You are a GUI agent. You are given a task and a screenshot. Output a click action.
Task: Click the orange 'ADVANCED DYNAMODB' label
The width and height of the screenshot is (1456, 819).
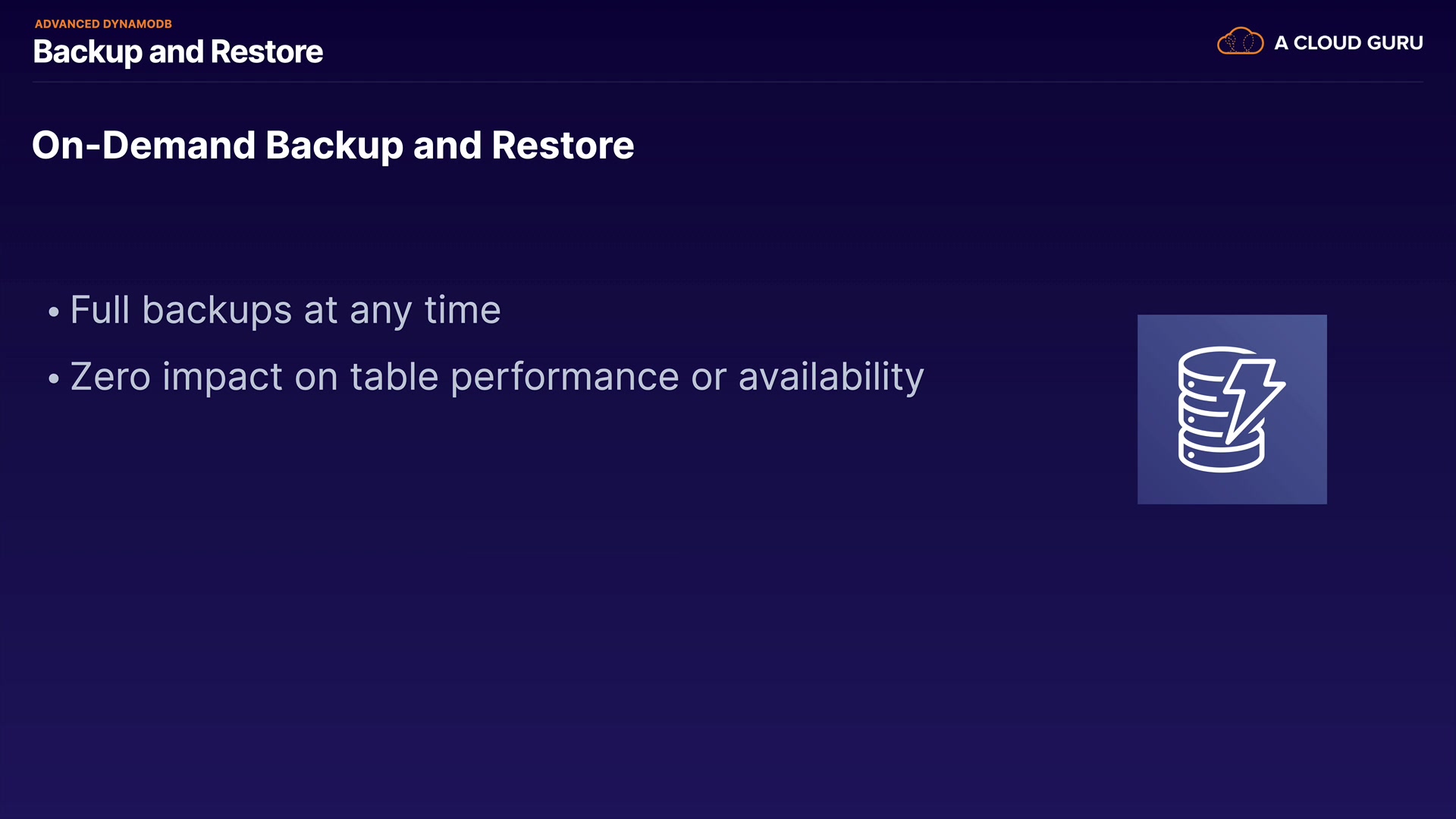[103, 24]
